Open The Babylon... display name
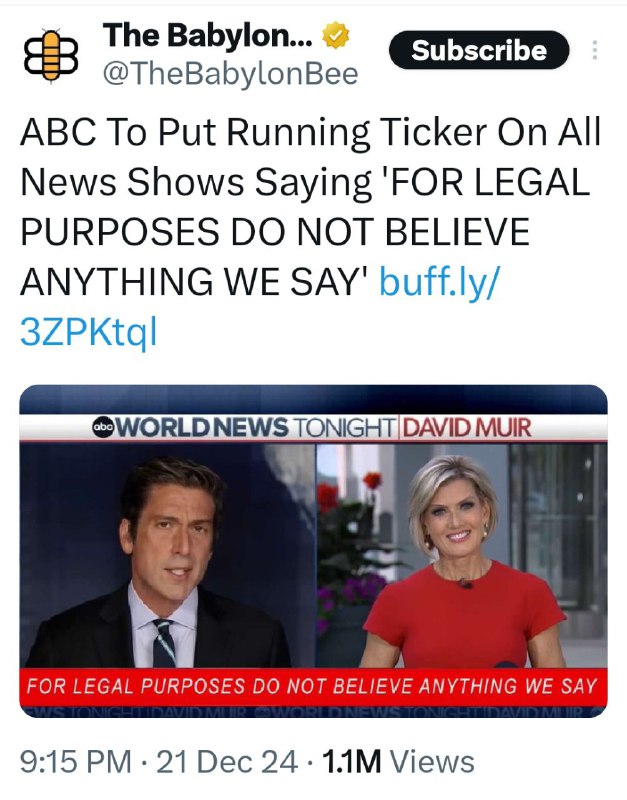 (208, 36)
